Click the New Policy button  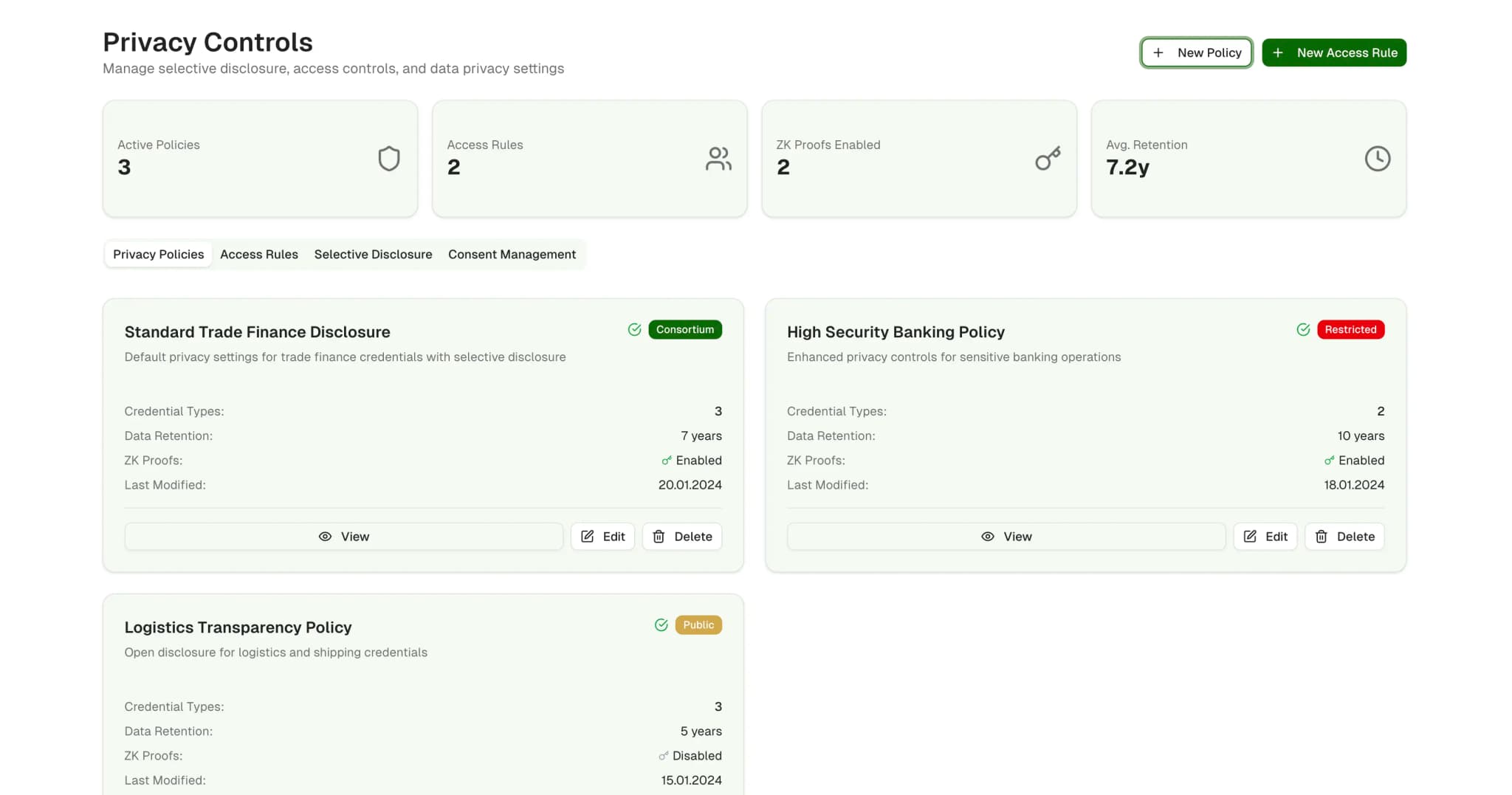tap(1196, 52)
